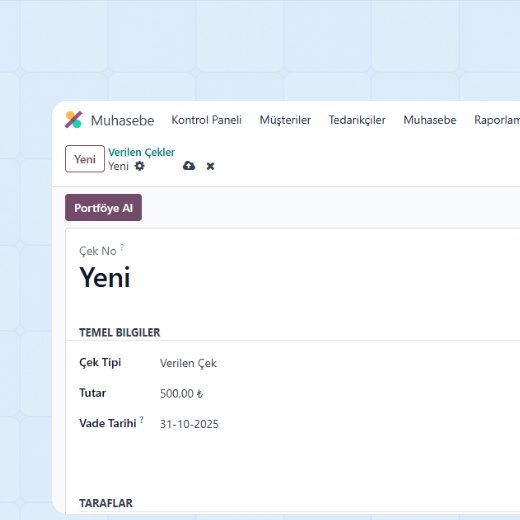Edit the Tutar amount field 500,00
520x520 pixels.
181,394
